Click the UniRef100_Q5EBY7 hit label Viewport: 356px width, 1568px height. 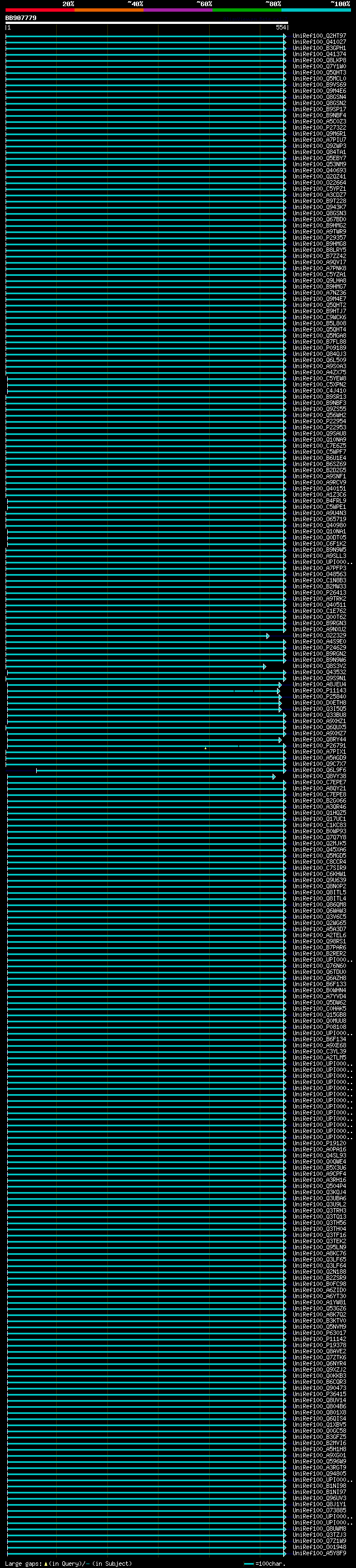pos(319,159)
